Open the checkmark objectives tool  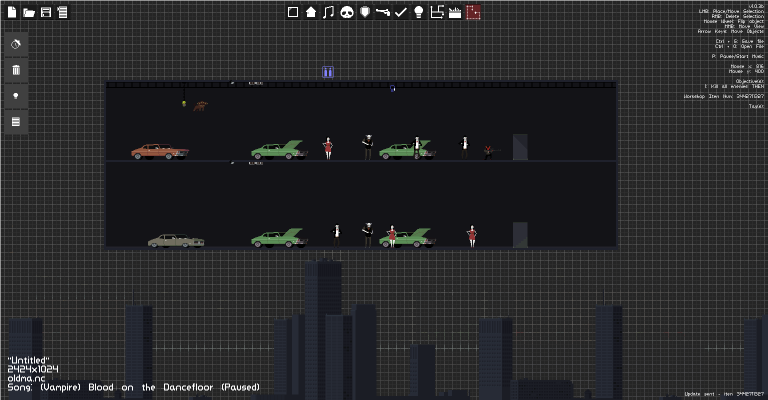click(x=401, y=12)
